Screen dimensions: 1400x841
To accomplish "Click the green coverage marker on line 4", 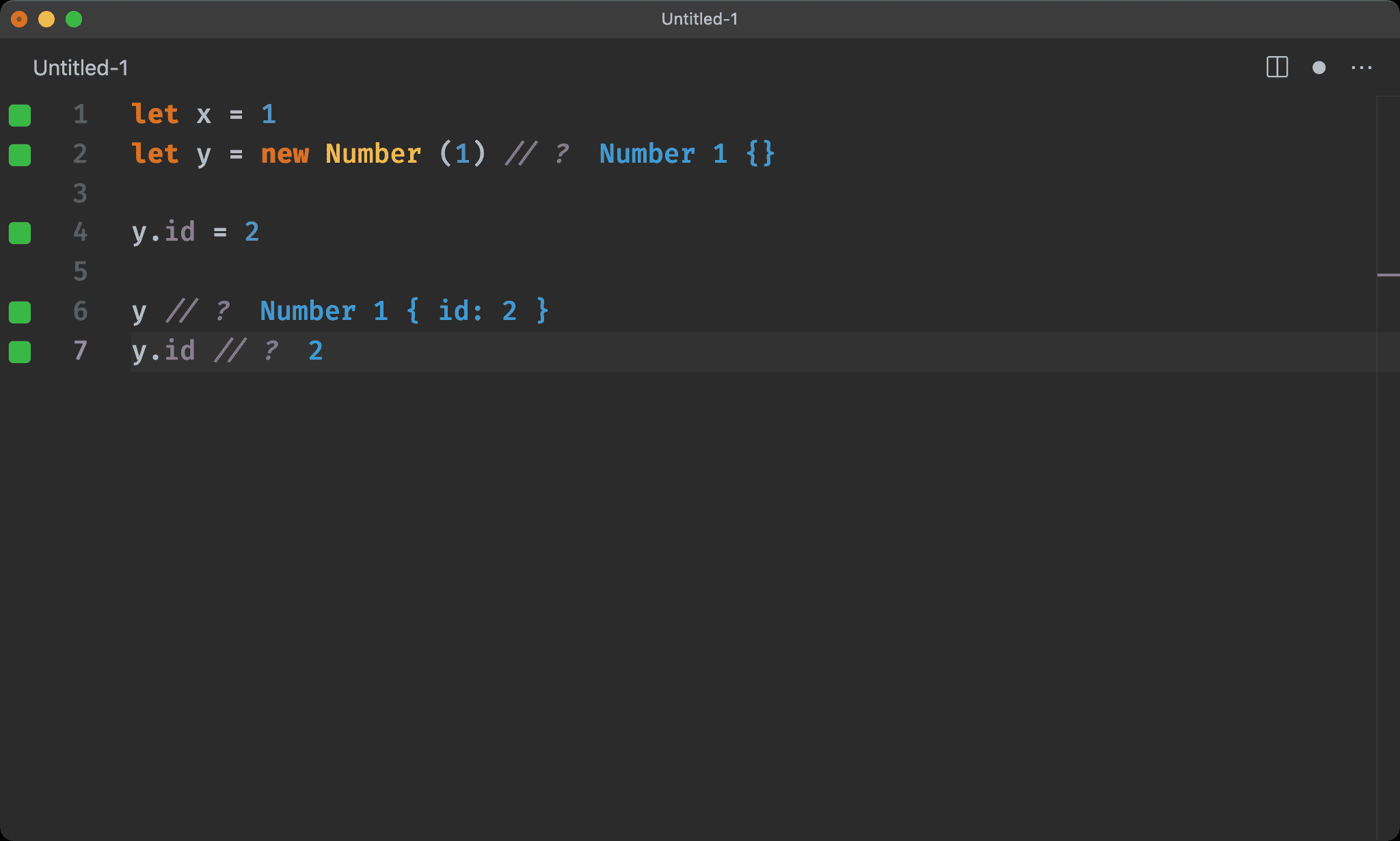I will coord(20,233).
